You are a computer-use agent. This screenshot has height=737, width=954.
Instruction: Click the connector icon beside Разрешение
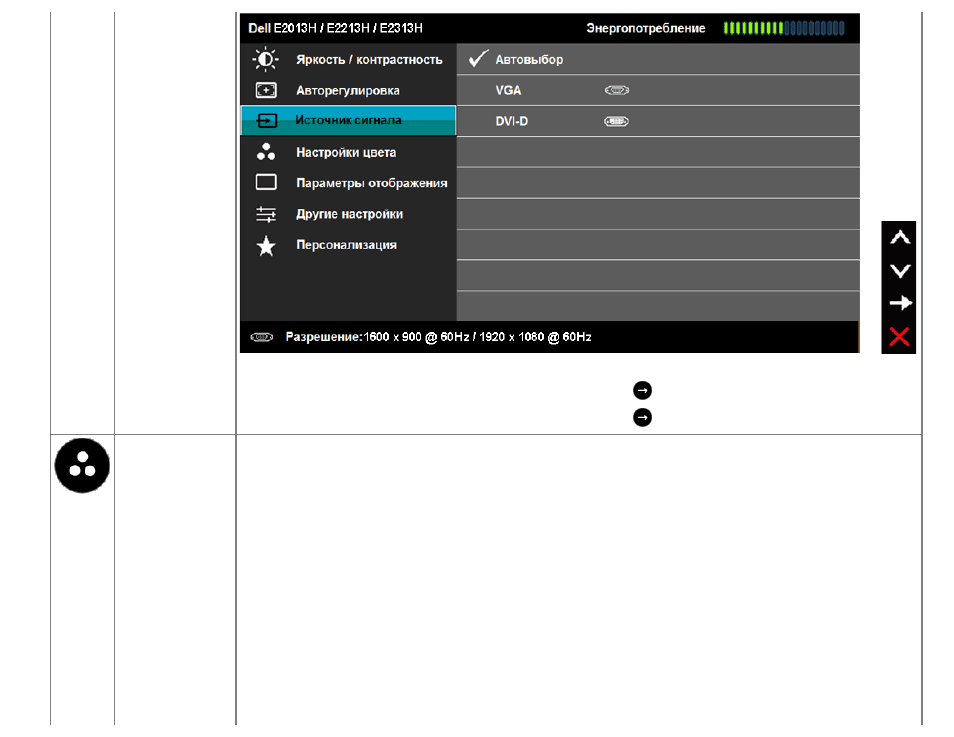click(x=262, y=337)
